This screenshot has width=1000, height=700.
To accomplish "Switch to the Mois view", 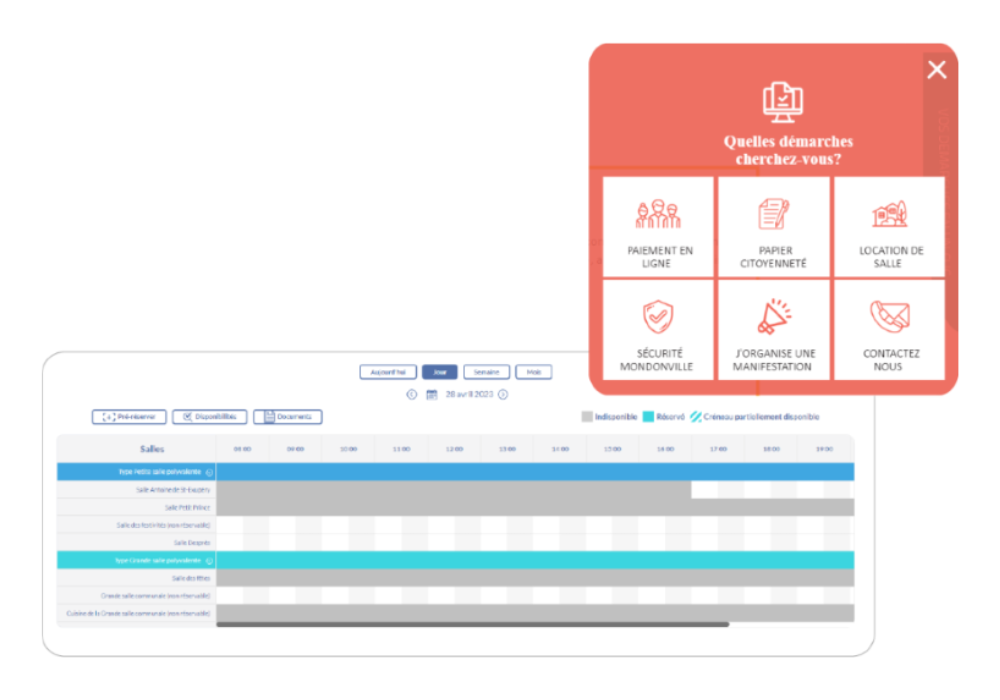I will [x=534, y=372].
